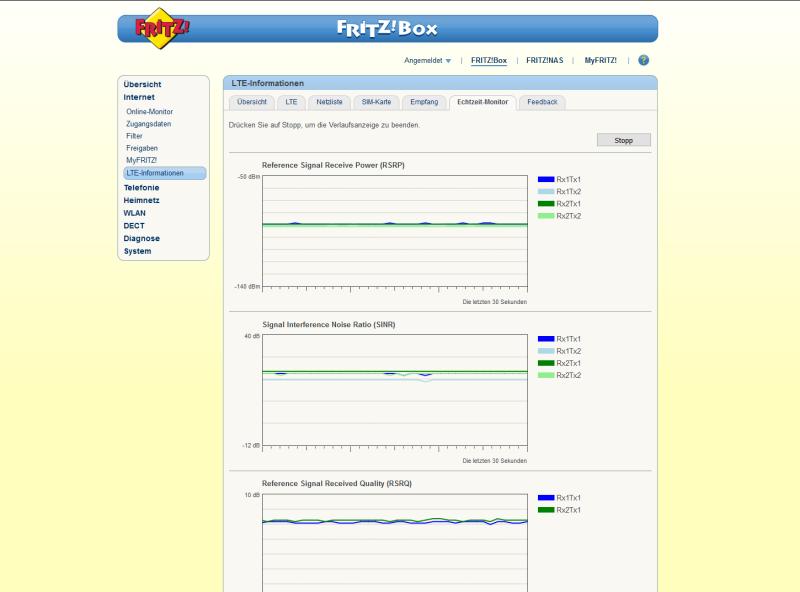Switch to the SIM-Karte tab
This screenshot has width=800, height=592.
click(x=376, y=102)
